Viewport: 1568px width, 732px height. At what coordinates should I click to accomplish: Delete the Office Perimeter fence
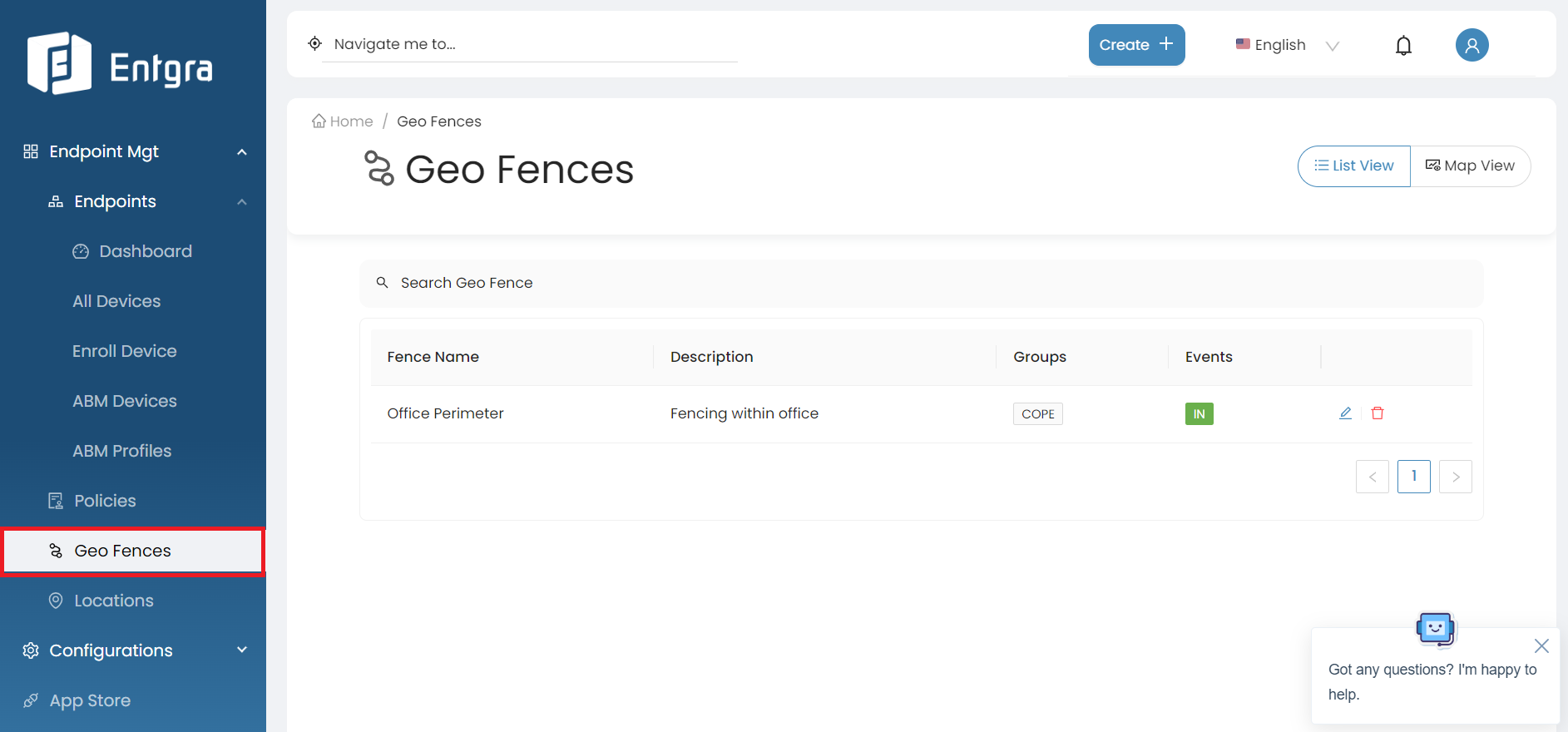(1378, 413)
